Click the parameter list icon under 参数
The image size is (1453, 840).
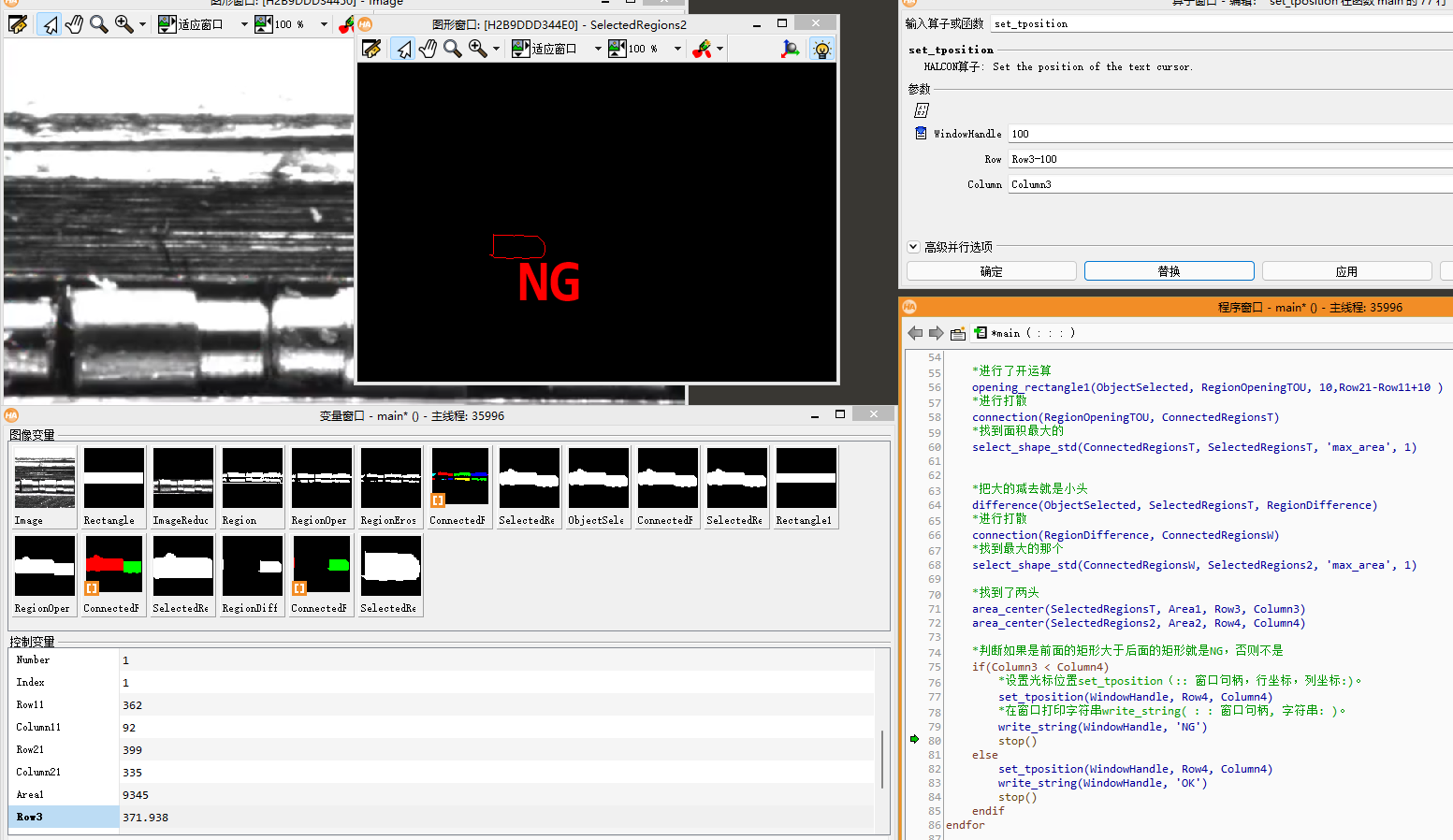(x=922, y=110)
